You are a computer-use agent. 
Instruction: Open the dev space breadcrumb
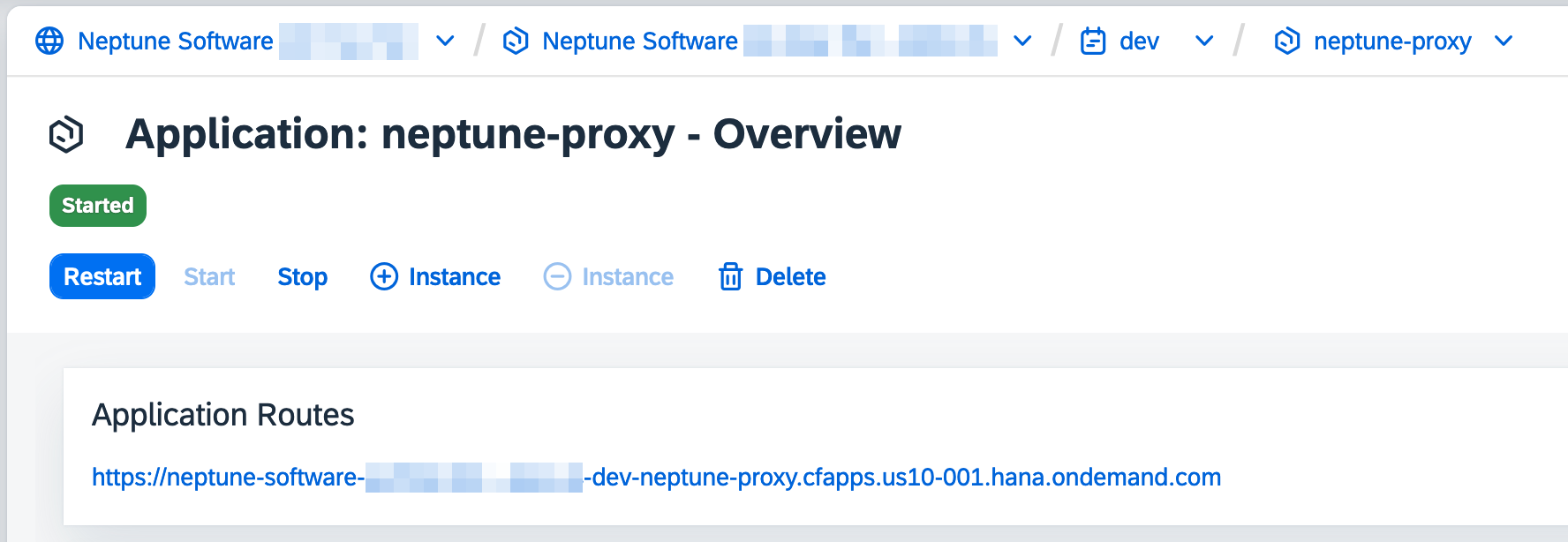click(x=1139, y=41)
